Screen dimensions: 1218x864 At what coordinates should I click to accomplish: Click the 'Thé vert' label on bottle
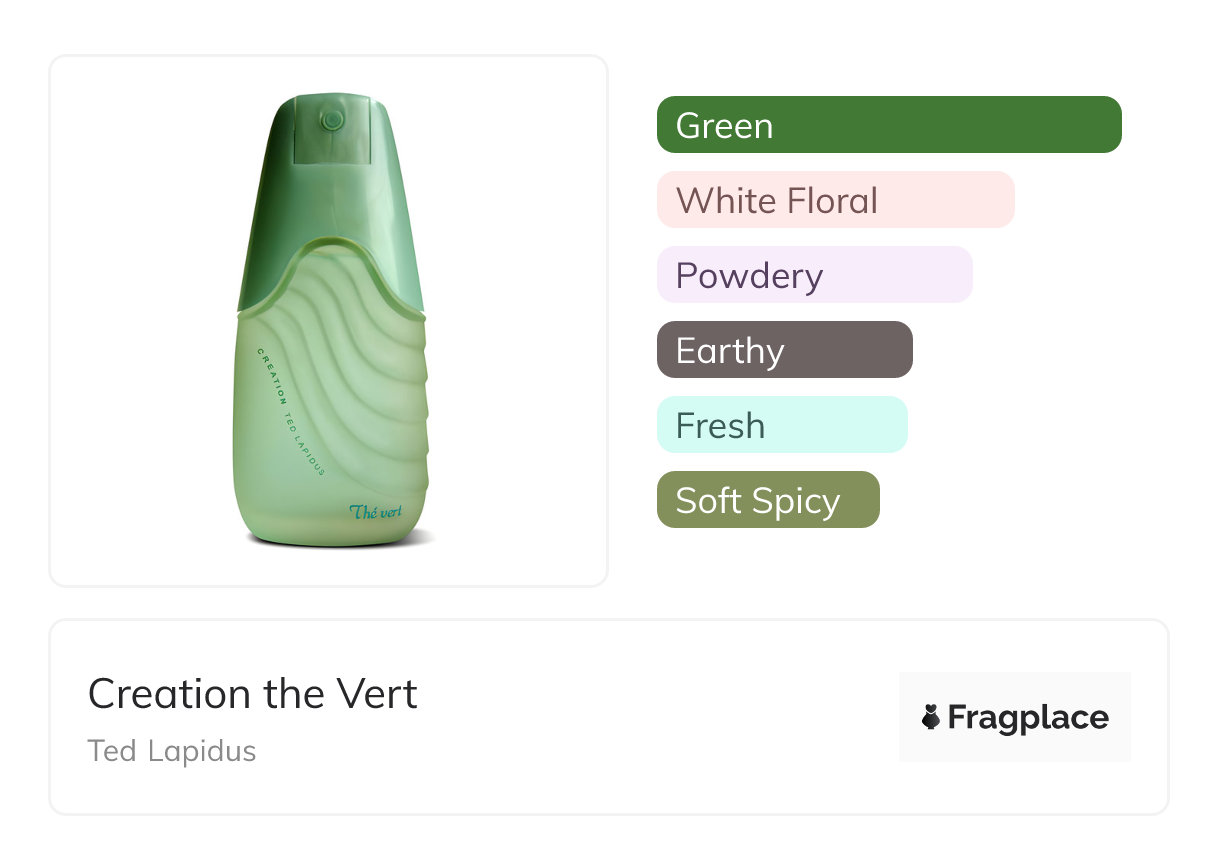[x=376, y=512]
